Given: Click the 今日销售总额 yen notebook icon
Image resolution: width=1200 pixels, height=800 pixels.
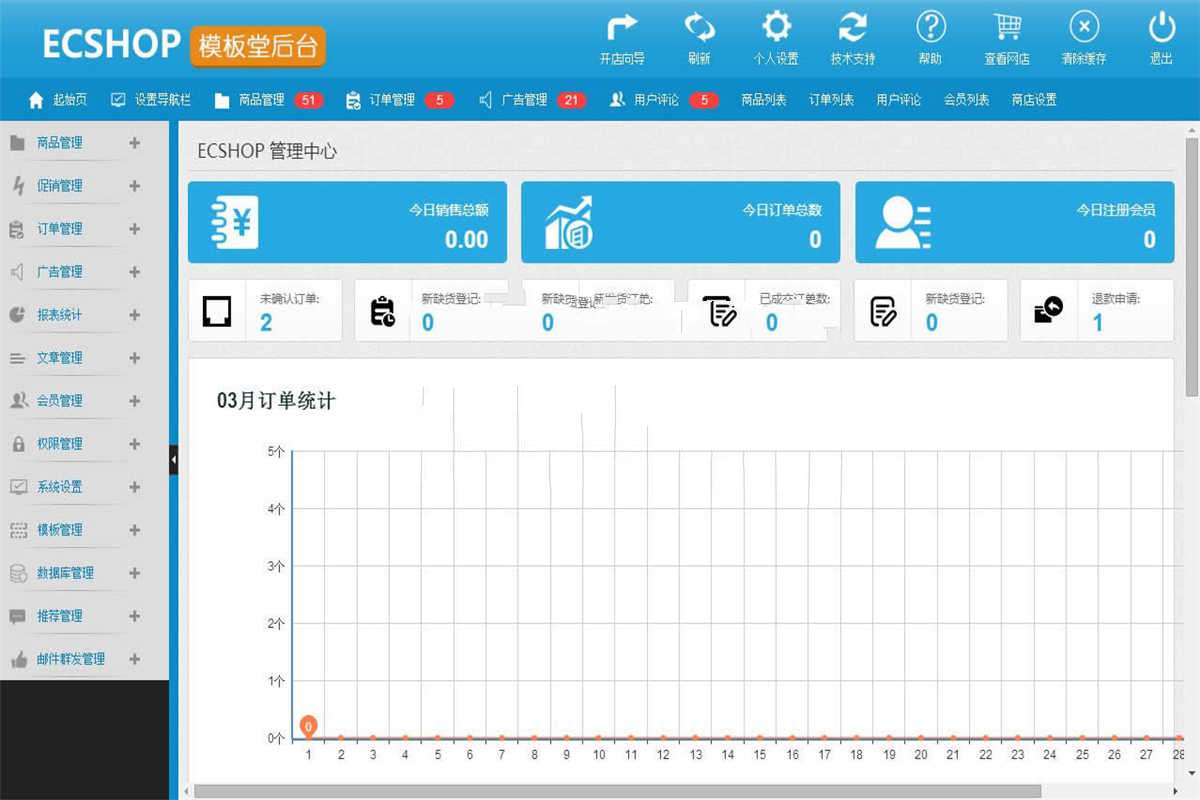Looking at the screenshot, I should (234, 222).
